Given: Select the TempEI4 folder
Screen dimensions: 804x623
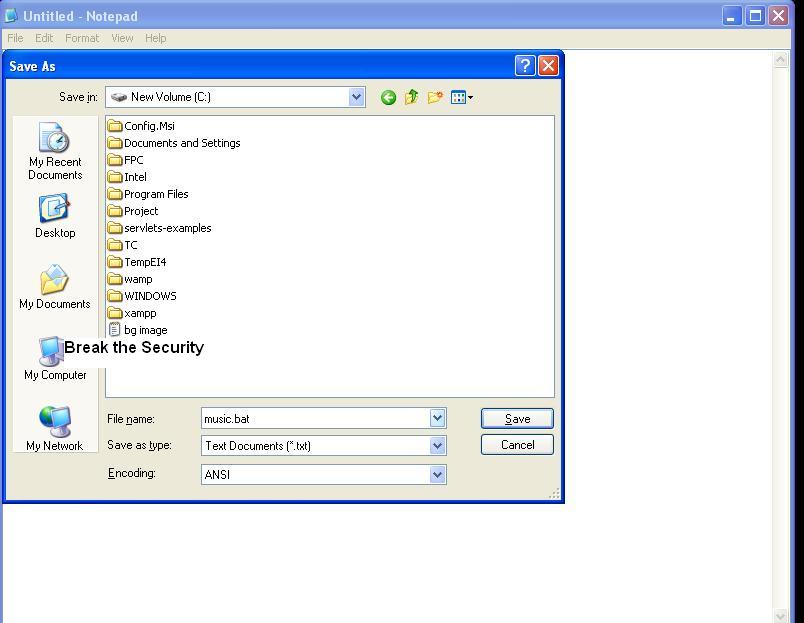Looking at the screenshot, I should pyautogui.click(x=137, y=262).
